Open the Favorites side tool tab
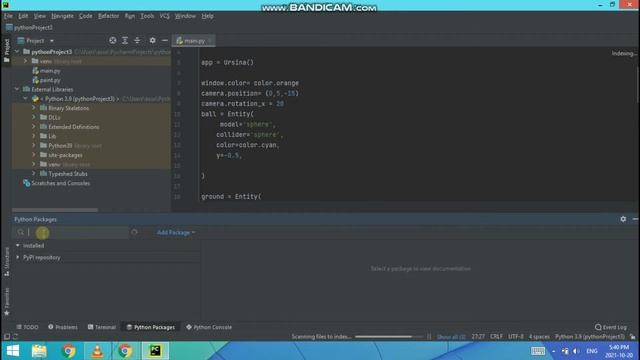This screenshot has height=360, width=640. pos(6,301)
